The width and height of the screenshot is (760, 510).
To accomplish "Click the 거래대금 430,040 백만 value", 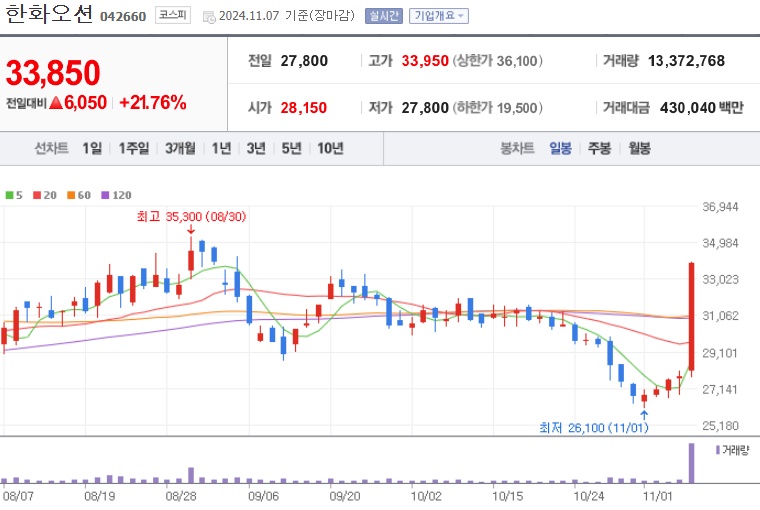I will click(x=701, y=108).
